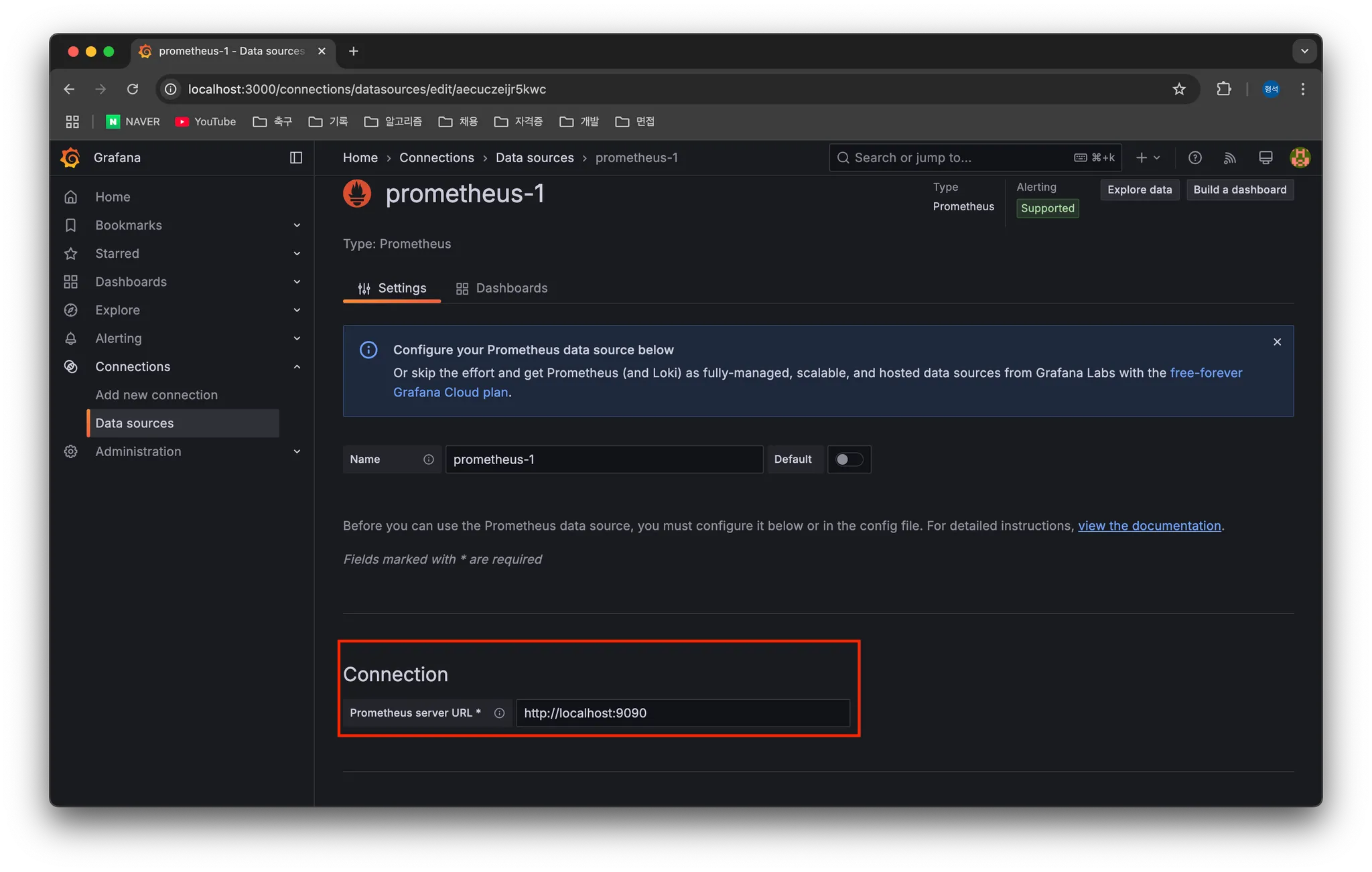Open the view the documentation link
The height and width of the screenshot is (872, 1372).
1149,526
